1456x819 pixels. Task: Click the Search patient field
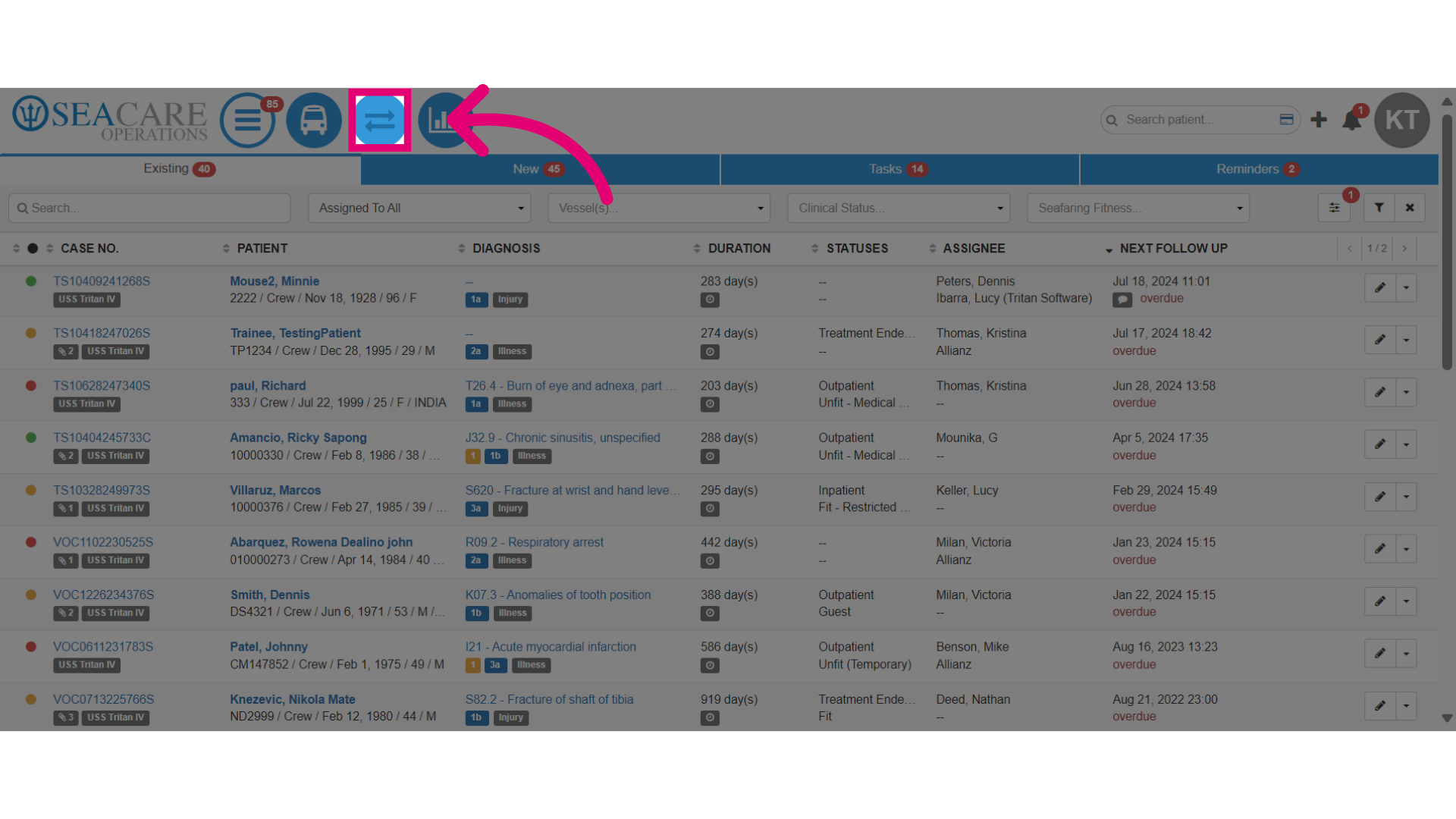(x=1200, y=120)
